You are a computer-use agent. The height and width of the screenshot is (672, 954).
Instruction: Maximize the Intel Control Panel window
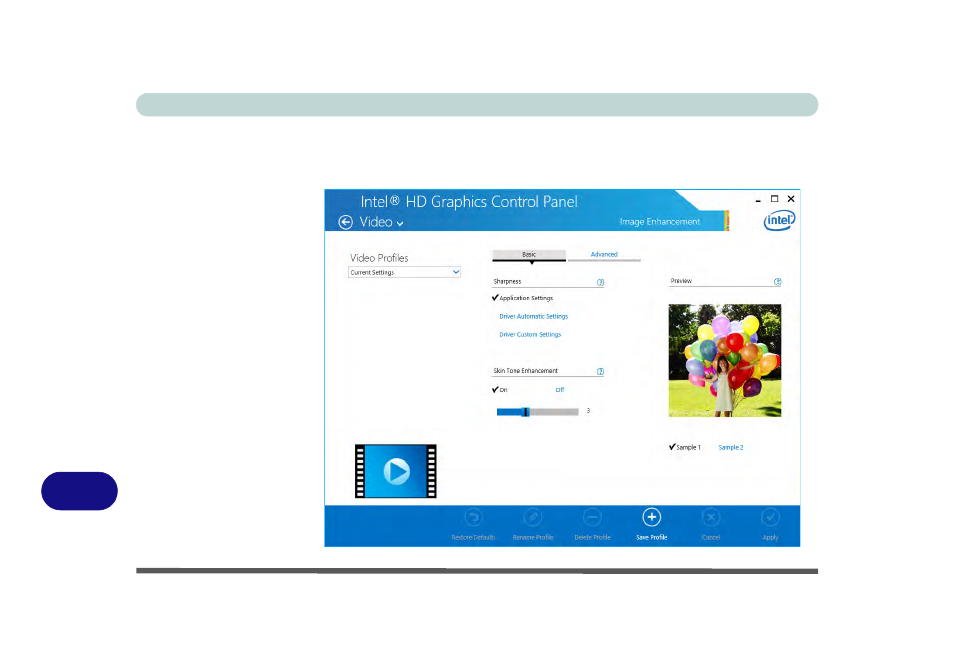(775, 199)
